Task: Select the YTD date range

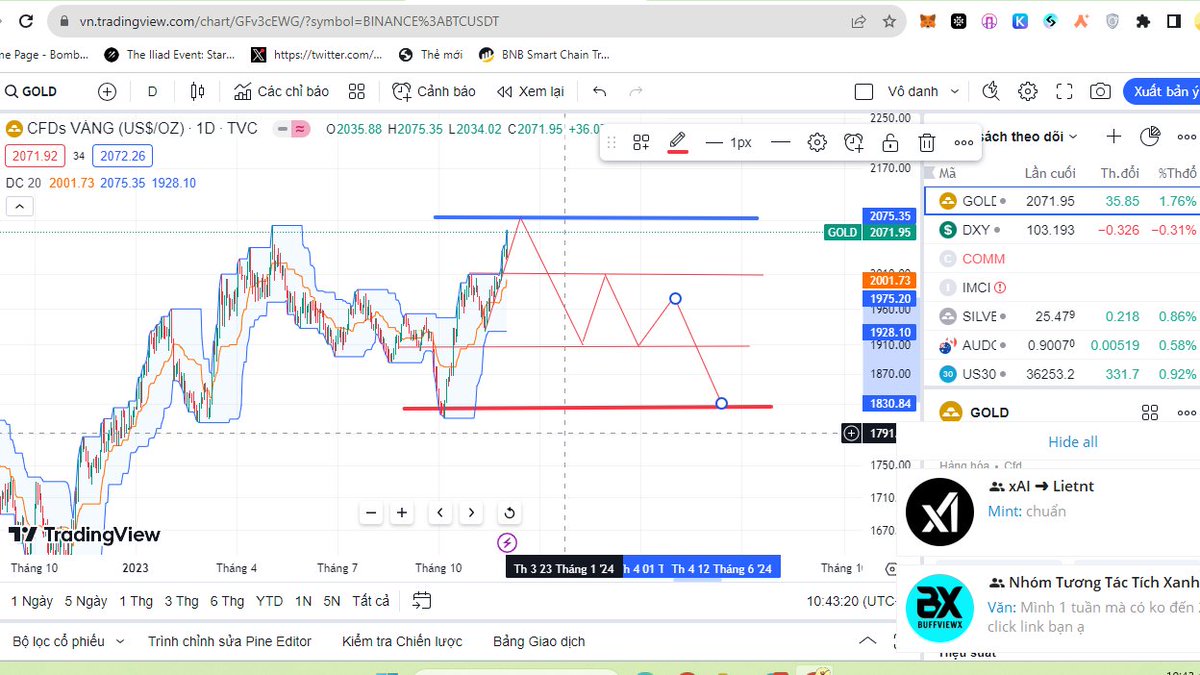Action: [x=269, y=601]
